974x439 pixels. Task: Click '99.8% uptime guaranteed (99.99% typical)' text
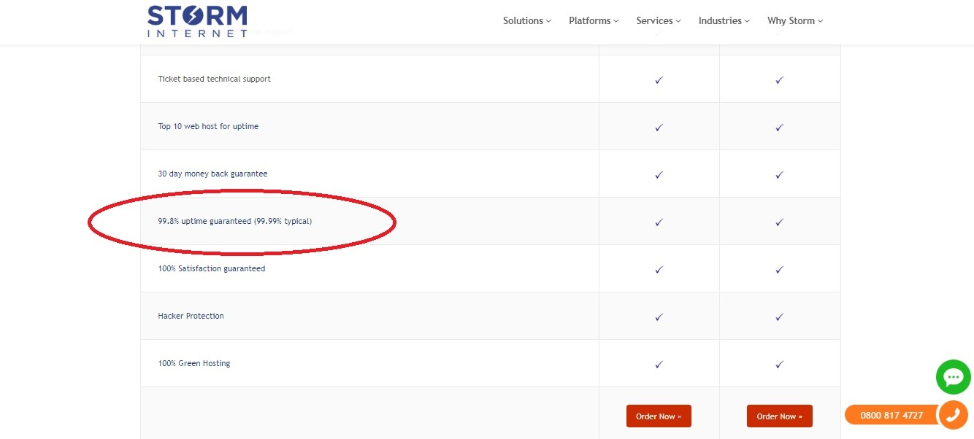pyautogui.click(x=235, y=221)
